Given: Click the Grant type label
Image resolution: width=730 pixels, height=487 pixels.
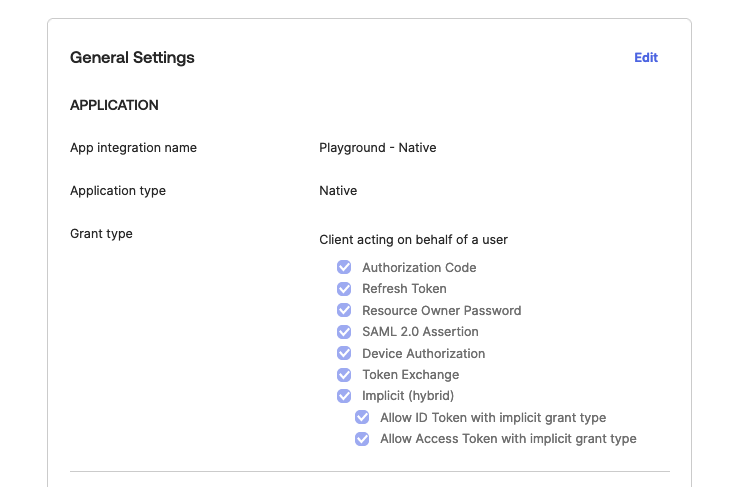Looking at the screenshot, I should click(x=101, y=234).
